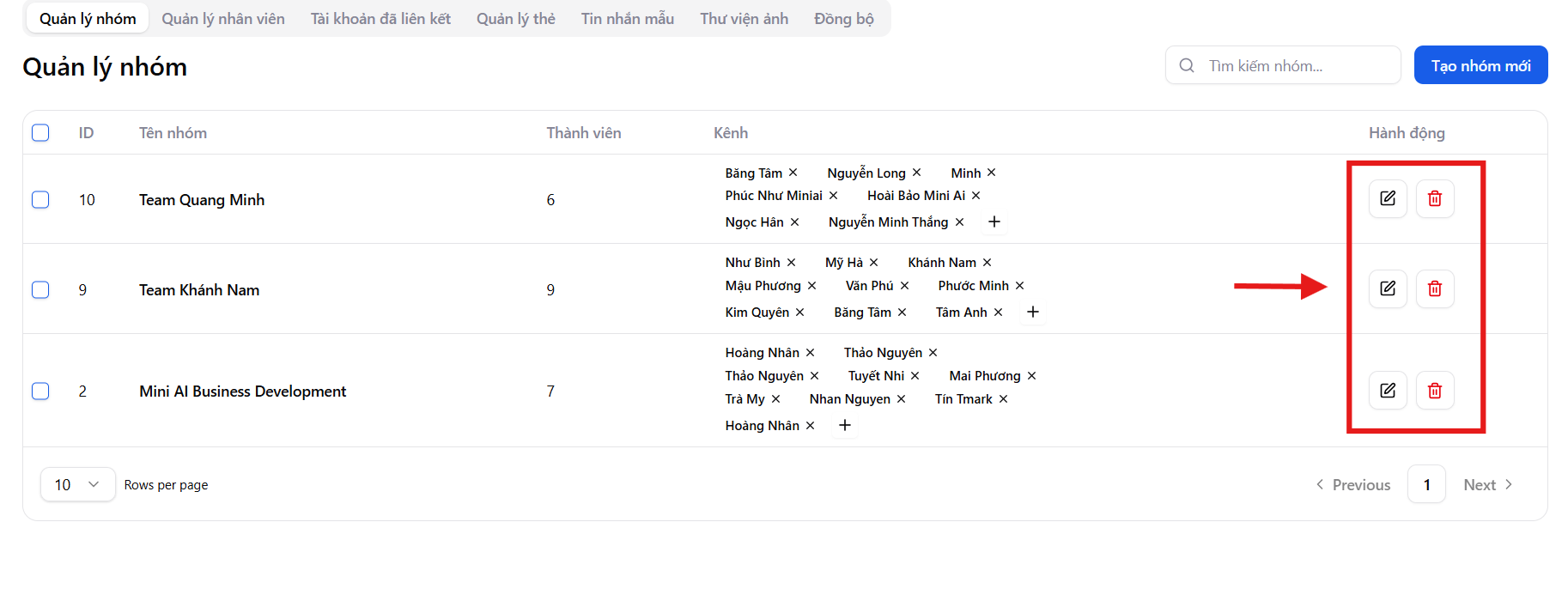Open the rows per page dropdown

pos(77,485)
